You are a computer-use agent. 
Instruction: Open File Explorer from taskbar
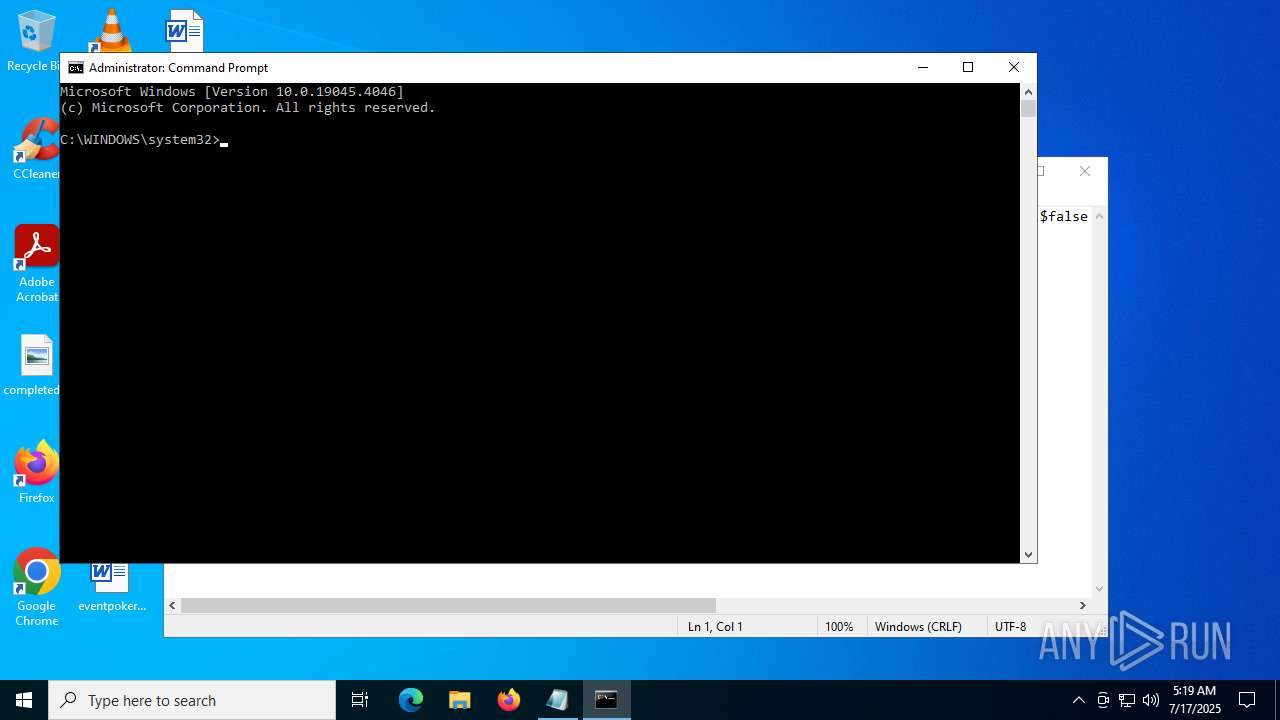[x=460, y=700]
